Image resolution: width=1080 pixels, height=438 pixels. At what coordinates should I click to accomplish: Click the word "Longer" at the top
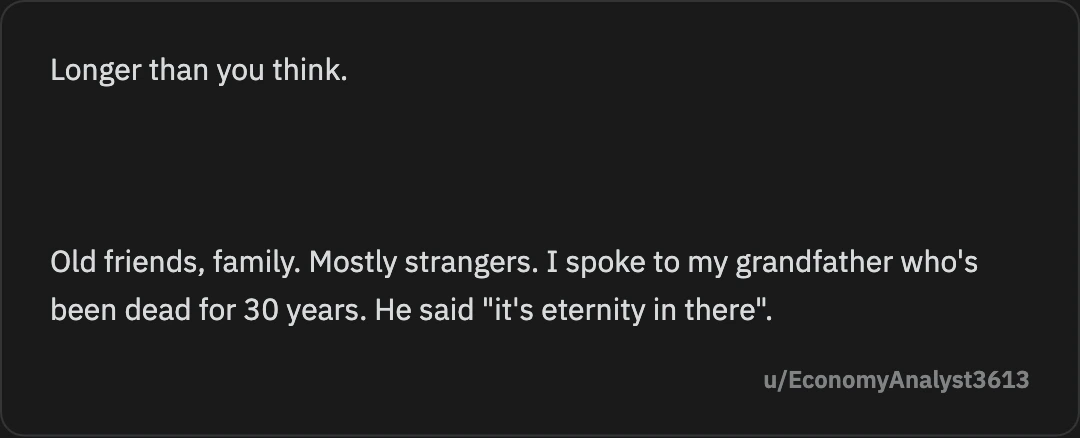coord(96,70)
